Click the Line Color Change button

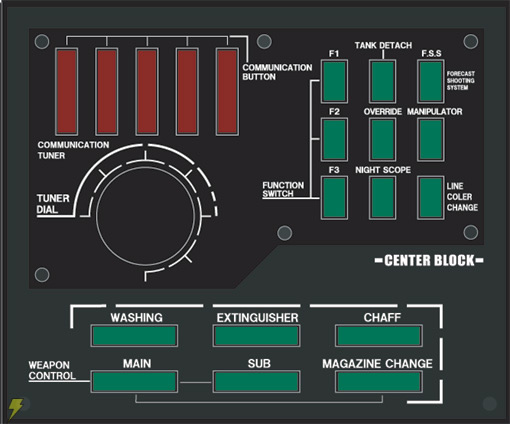click(431, 198)
